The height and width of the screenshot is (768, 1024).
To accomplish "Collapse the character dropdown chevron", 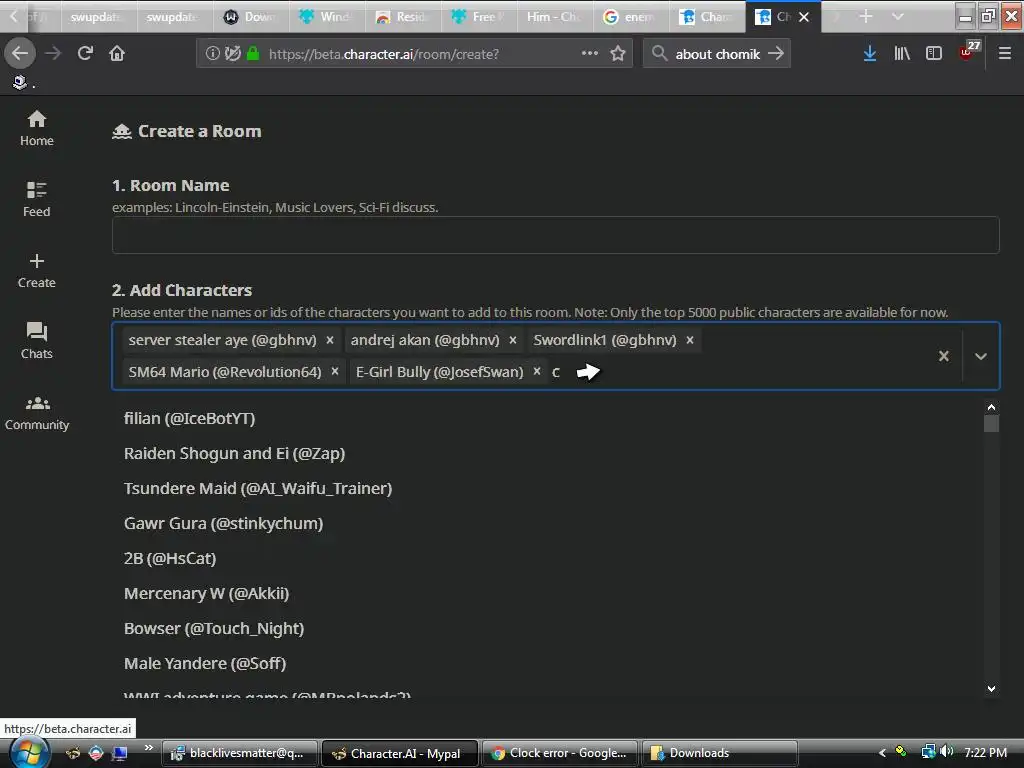I will click(x=980, y=356).
